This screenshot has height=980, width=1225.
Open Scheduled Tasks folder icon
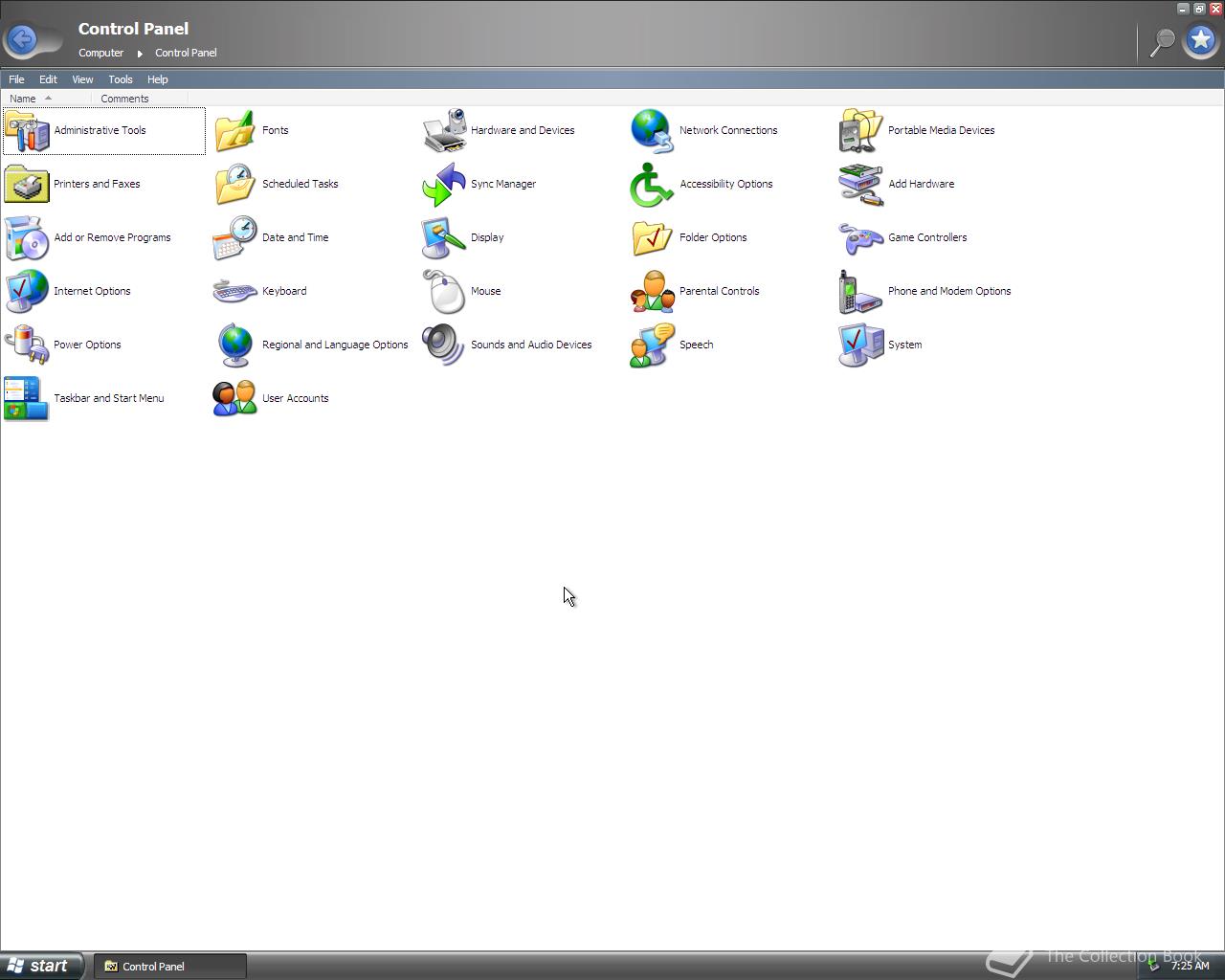click(x=235, y=184)
